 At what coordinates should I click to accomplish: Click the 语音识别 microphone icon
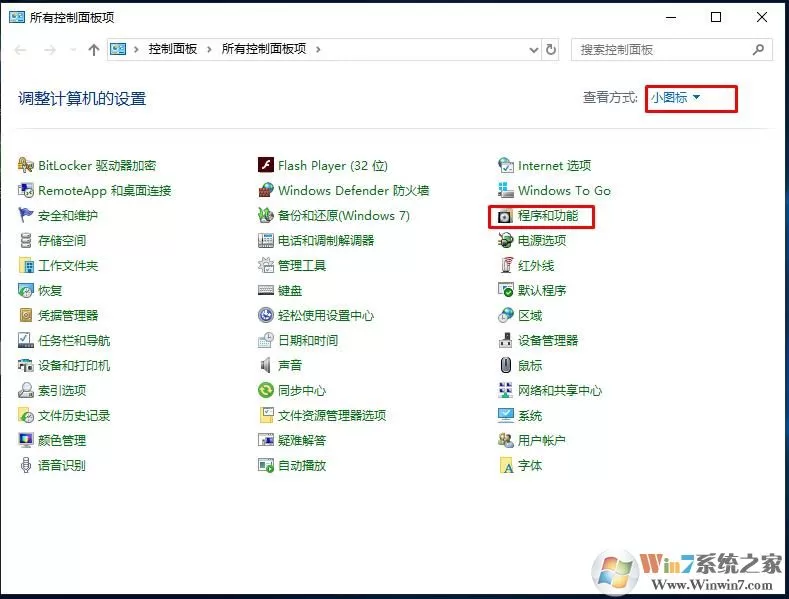point(25,465)
